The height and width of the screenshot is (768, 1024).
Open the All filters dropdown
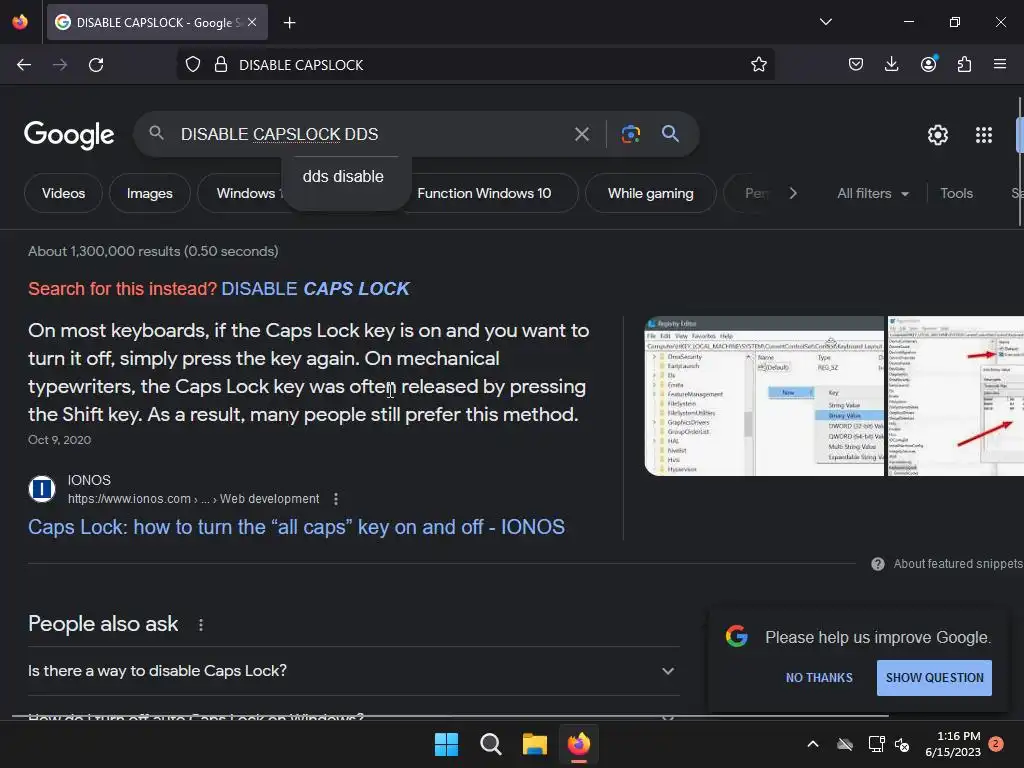tap(872, 193)
